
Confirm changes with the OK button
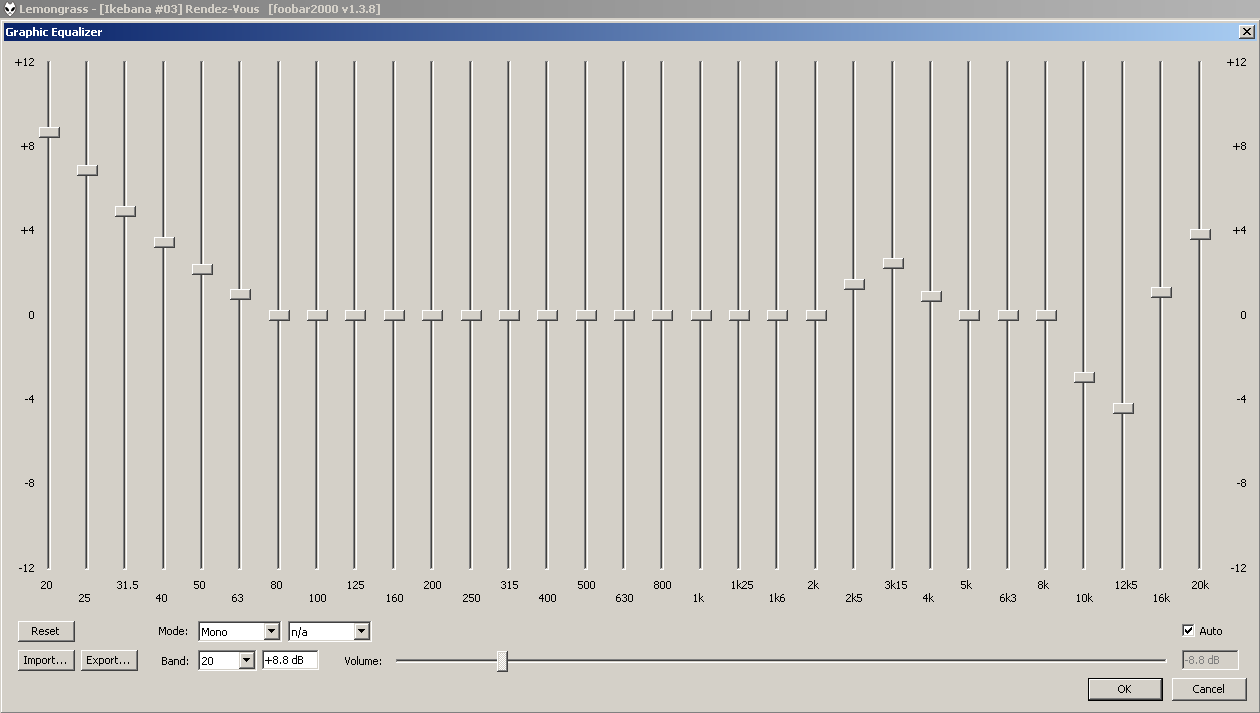(1125, 689)
